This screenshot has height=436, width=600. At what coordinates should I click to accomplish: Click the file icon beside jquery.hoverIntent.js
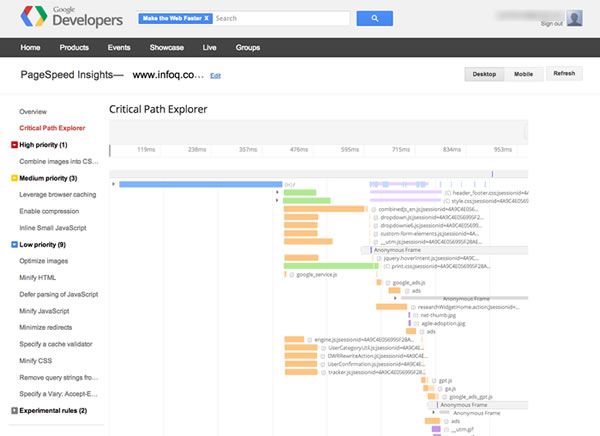379,258
